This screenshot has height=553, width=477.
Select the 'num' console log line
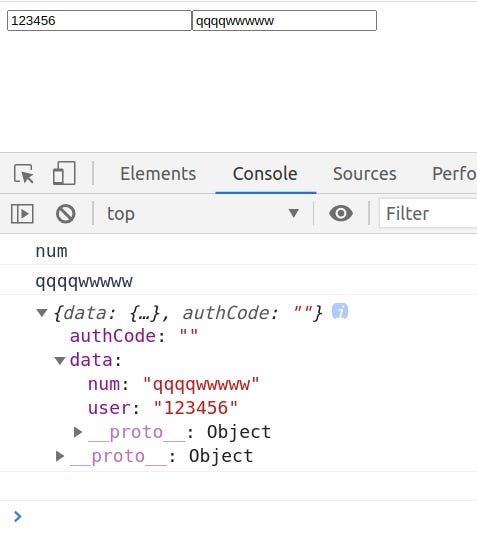pyautogui.click(x=238, y=251)
